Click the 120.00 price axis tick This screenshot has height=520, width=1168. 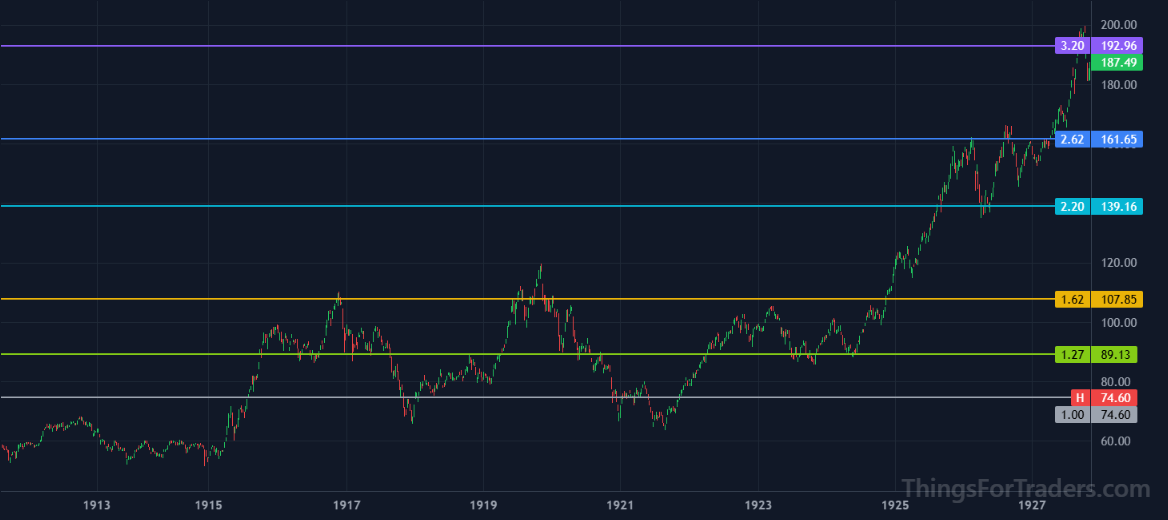click(x=1118, y=263)
